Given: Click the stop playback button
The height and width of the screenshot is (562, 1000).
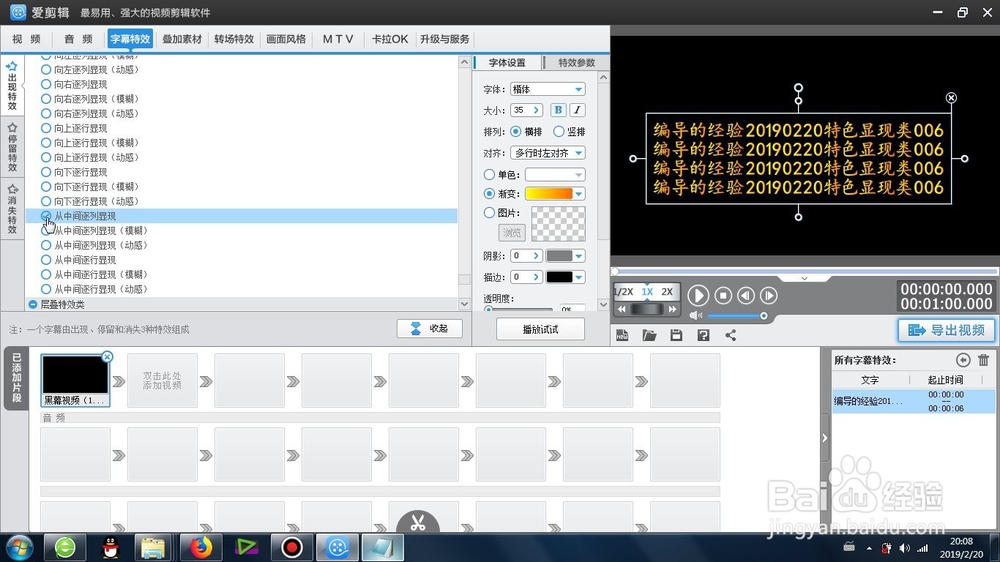Looking at the screenshot, I should (723, 295).
